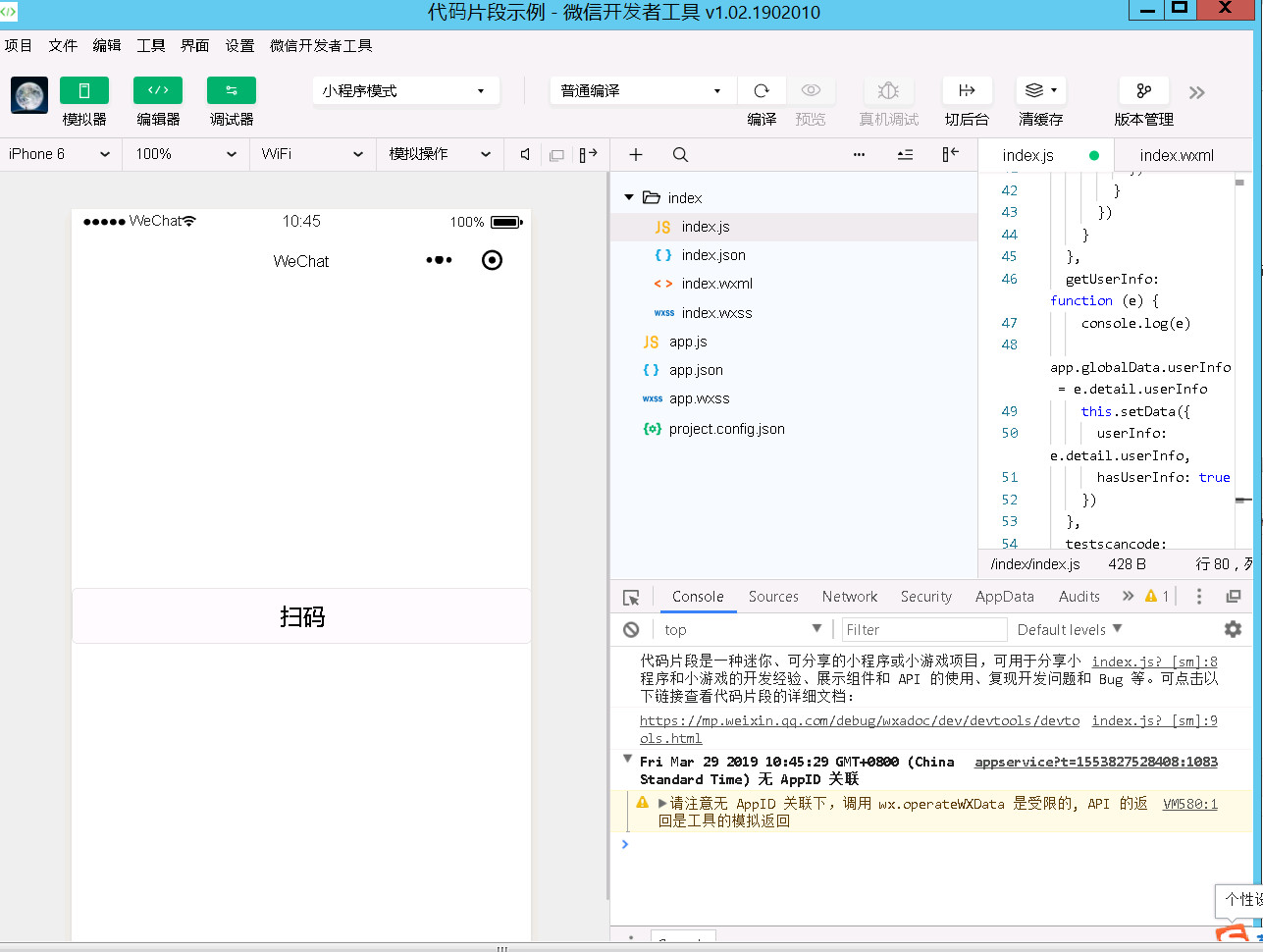Viewport: 1263px width, 952px height.
Task: Click the user avatar thumbnail
Action: (x=29, y=96)
